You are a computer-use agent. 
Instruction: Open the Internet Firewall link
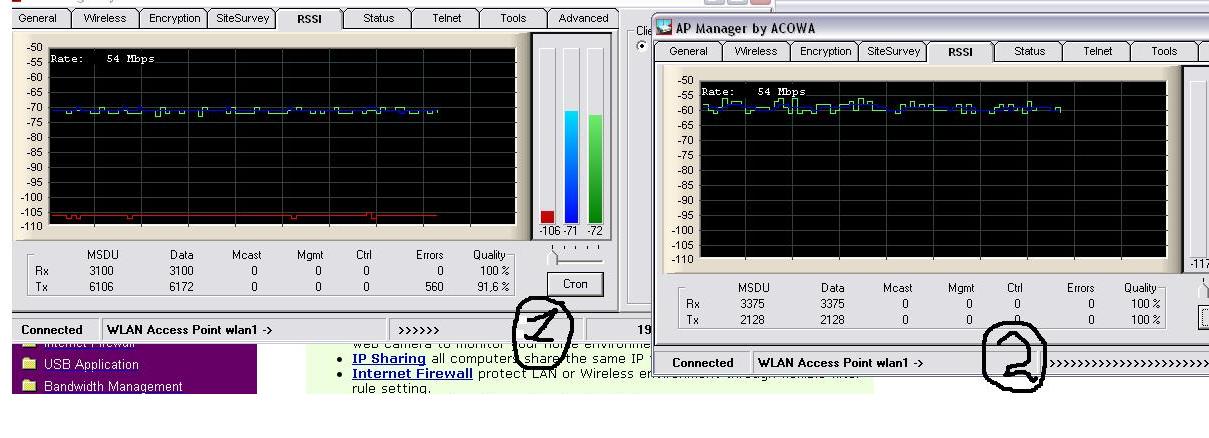tap(412, 373)
